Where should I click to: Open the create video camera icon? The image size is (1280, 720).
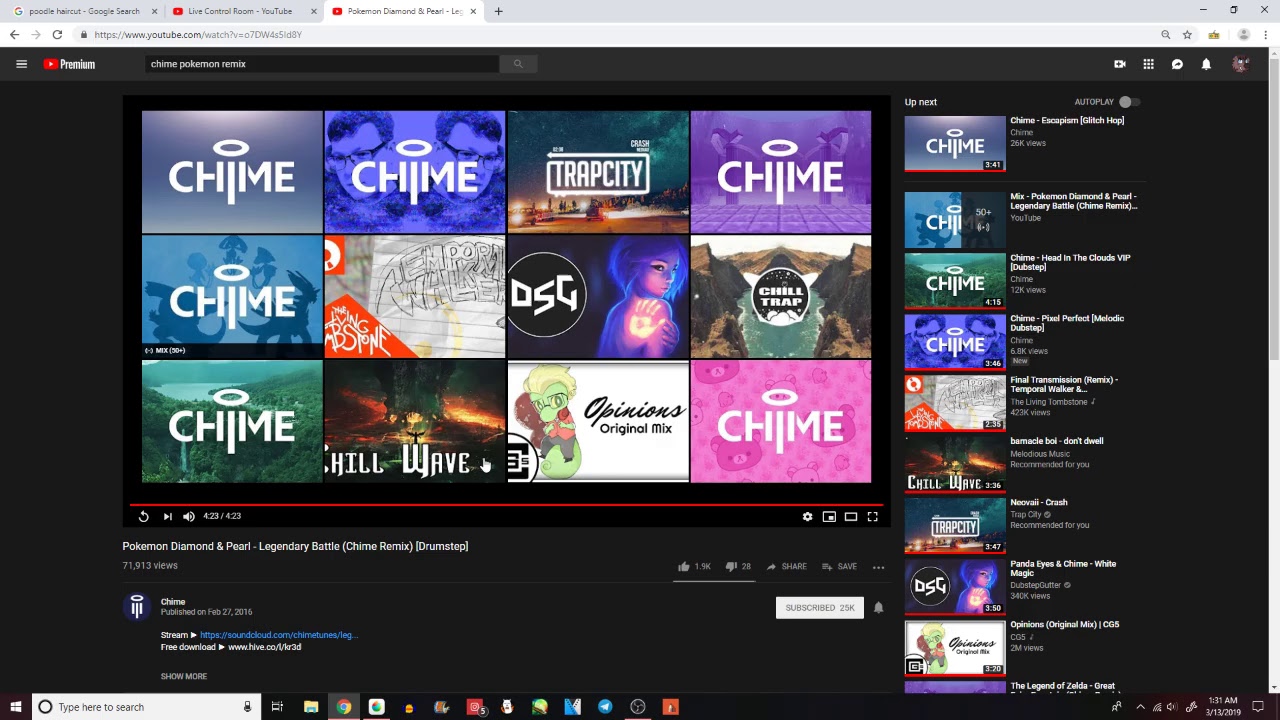[1120, 64]
